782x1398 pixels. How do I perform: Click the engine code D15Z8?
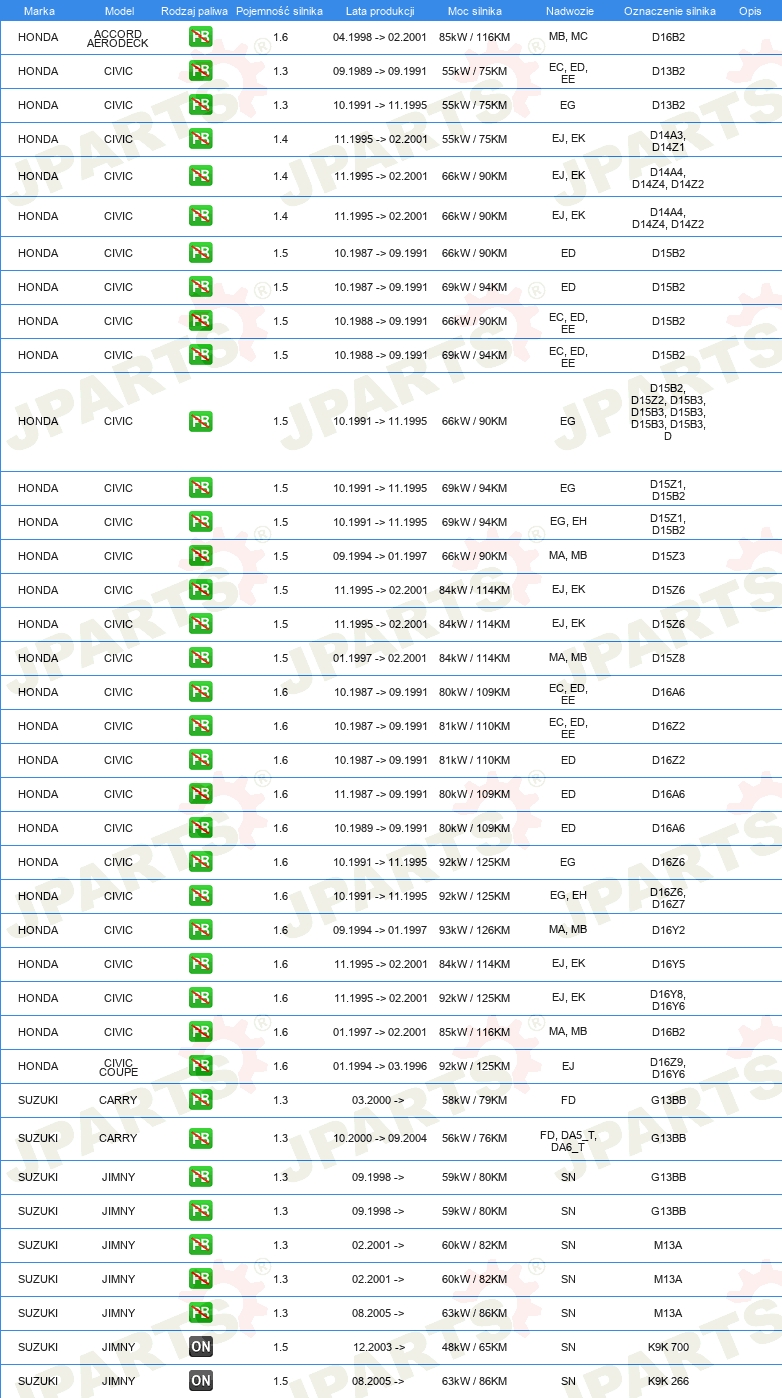[668, 658]
